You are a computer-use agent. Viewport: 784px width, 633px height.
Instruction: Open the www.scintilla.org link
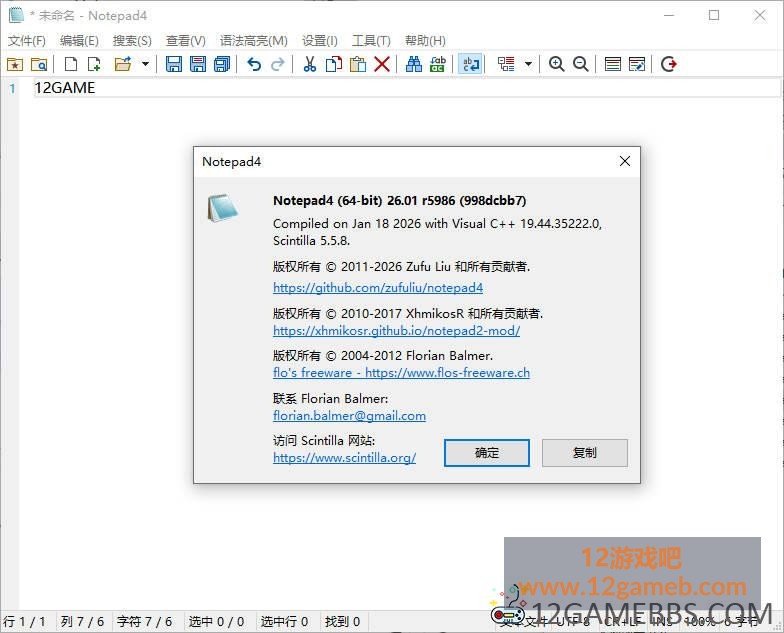click(344, 458)
